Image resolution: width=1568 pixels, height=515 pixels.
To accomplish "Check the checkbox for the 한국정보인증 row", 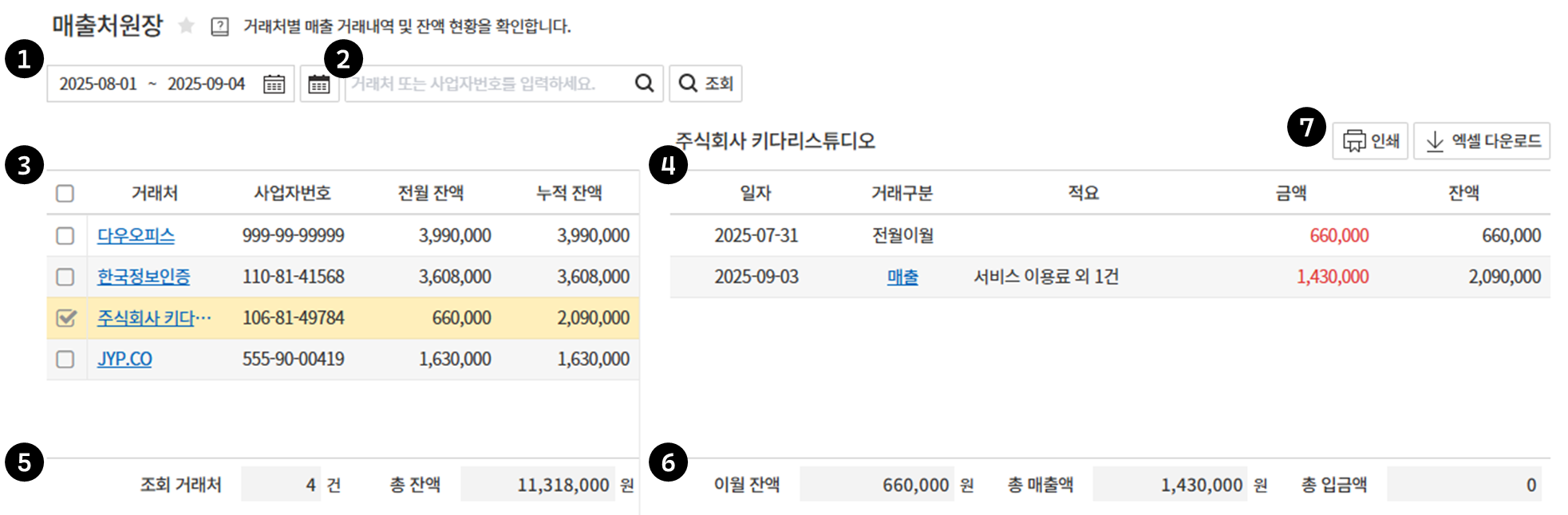I will (65, 277).
